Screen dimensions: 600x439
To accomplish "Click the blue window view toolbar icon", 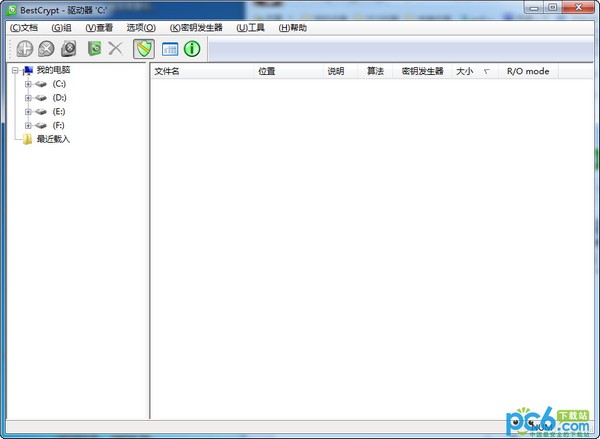I will coord(170,49).
